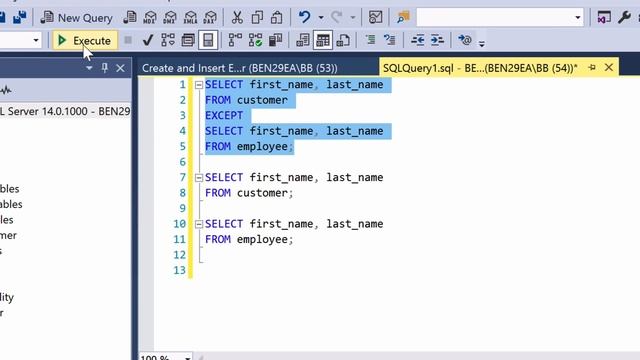Viewport: 640px width, 360px height.
Task: Click the Copy icon
Action: tap(257, 17)
